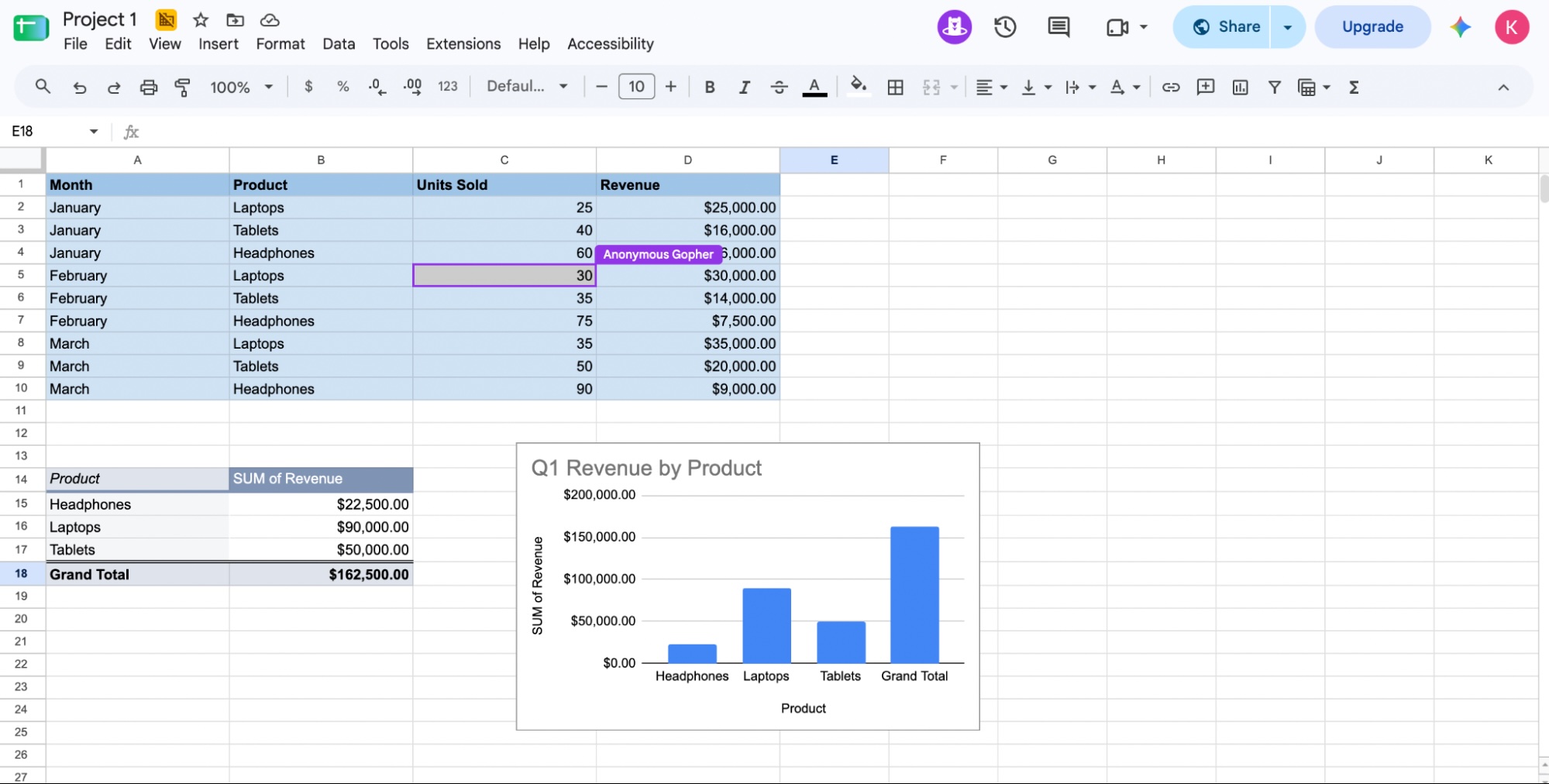Image resolution: width=1549 pixels, height=784 pixels.
Task: Click the Upgrade button
Action: pyautogui.click(x=1372, y=27)
